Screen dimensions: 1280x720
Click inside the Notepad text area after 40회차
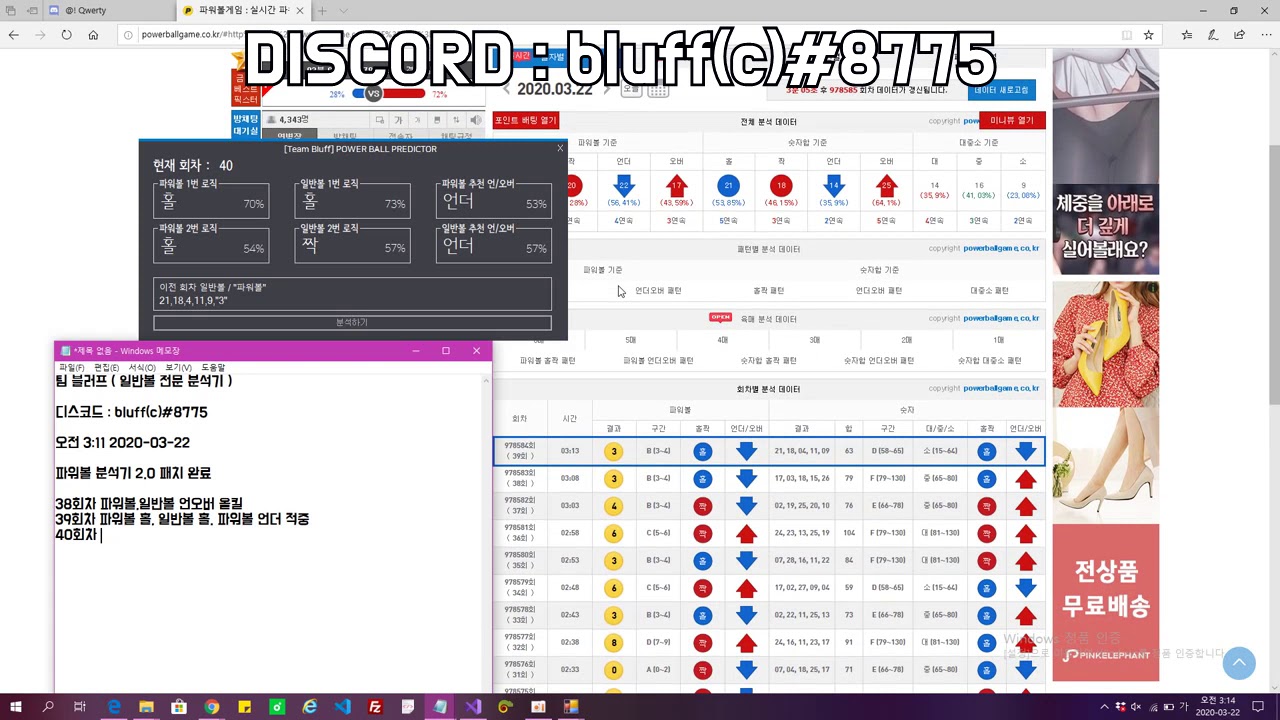[102, 535]
